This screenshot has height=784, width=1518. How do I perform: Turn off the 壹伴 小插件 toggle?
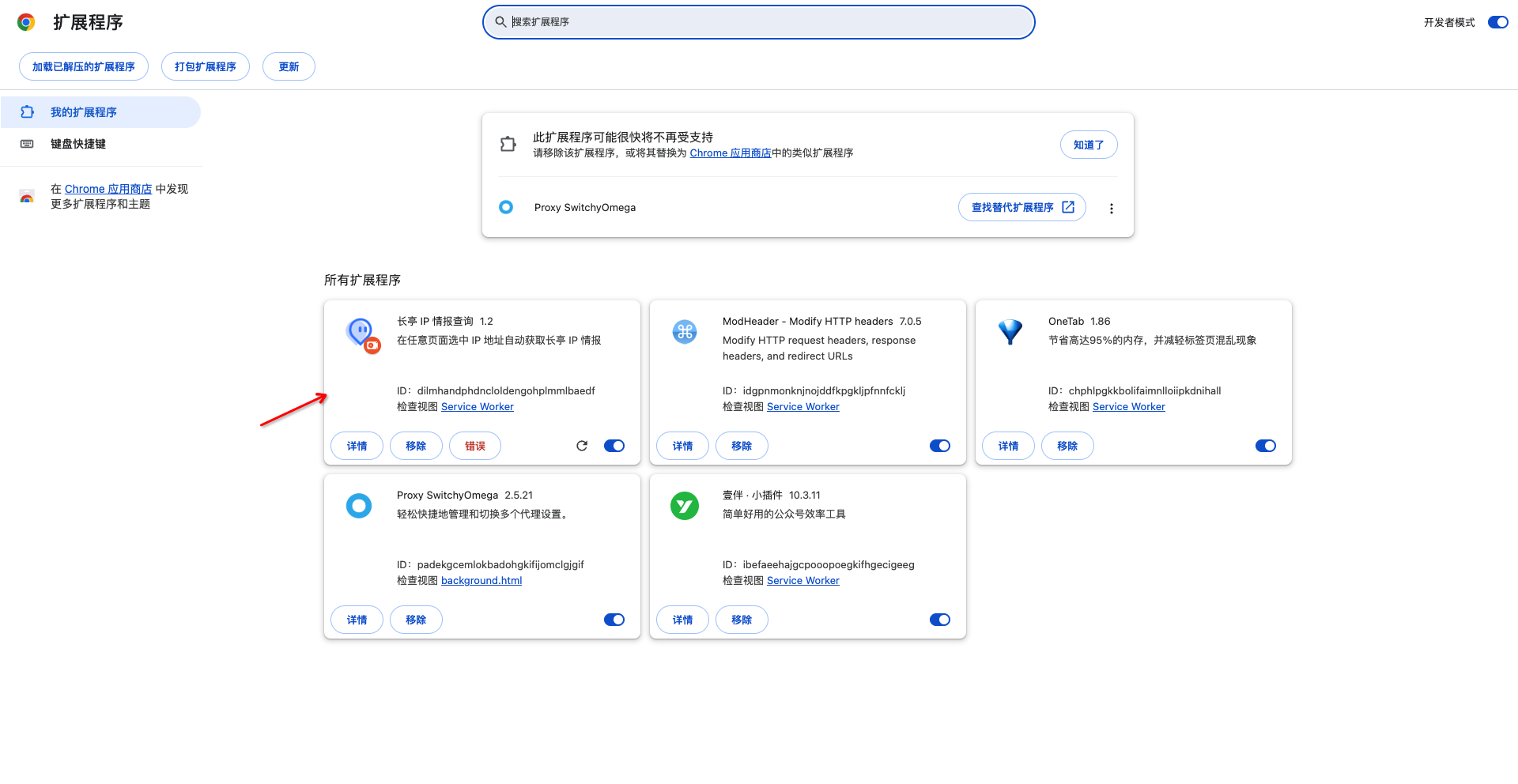tap(939, 620)
